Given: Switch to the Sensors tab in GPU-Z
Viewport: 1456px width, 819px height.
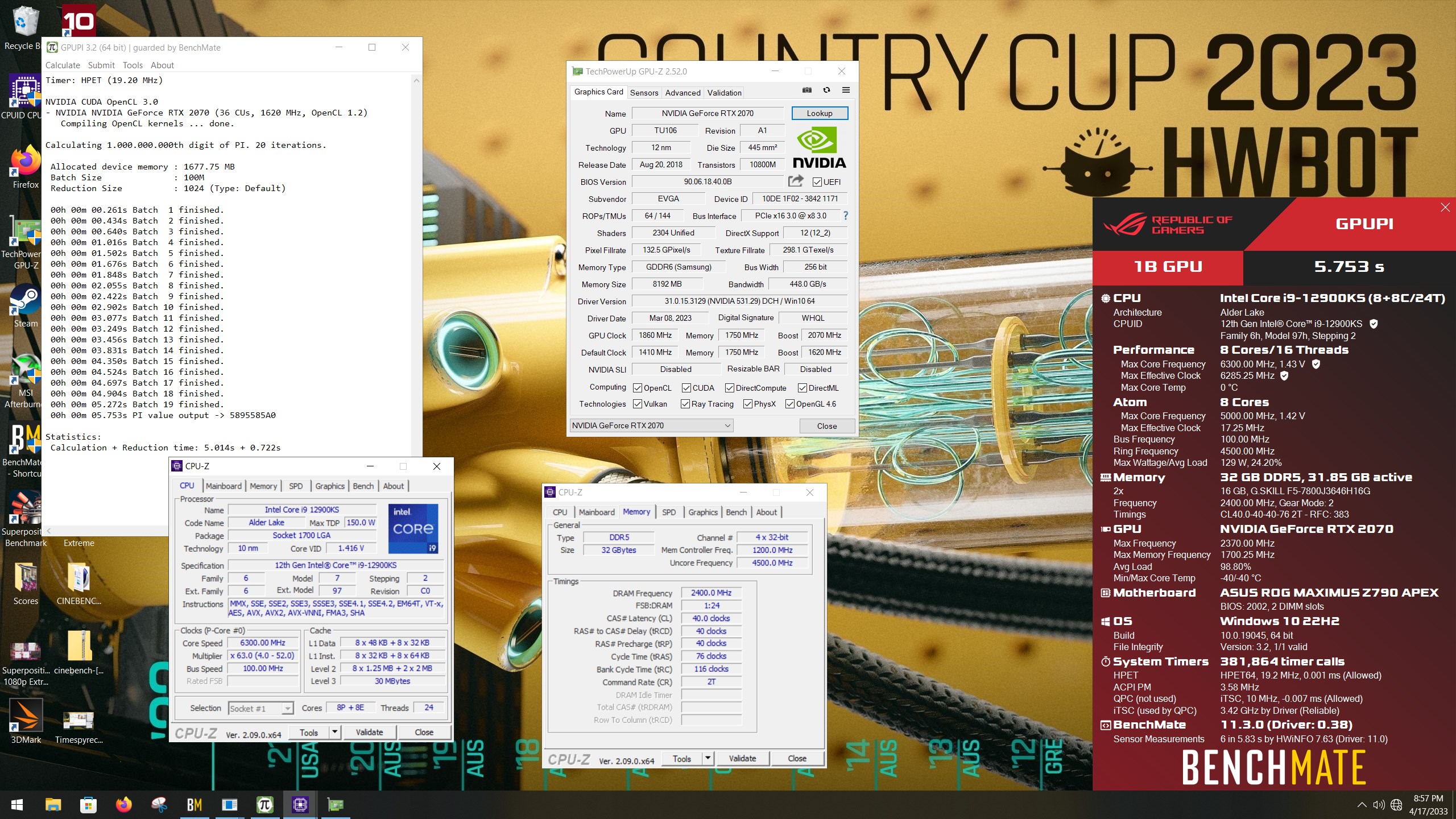Looking at the screenshot, I should pos(644,93).
